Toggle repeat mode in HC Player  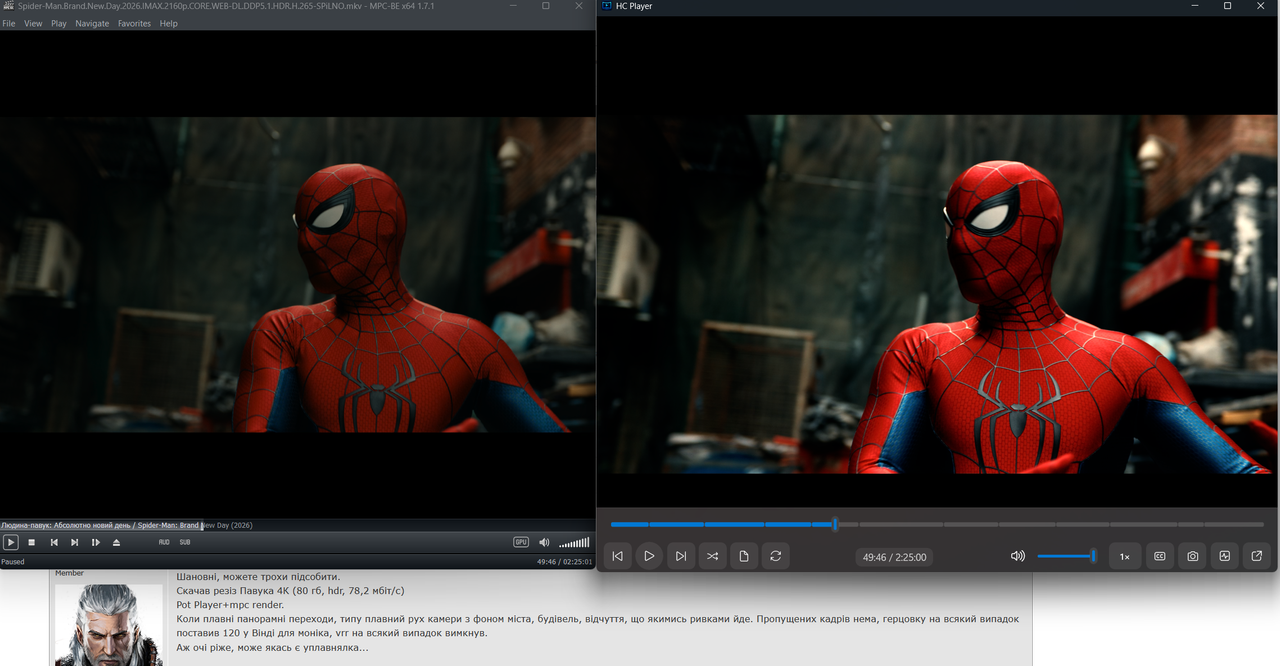(x=775, y=556)
